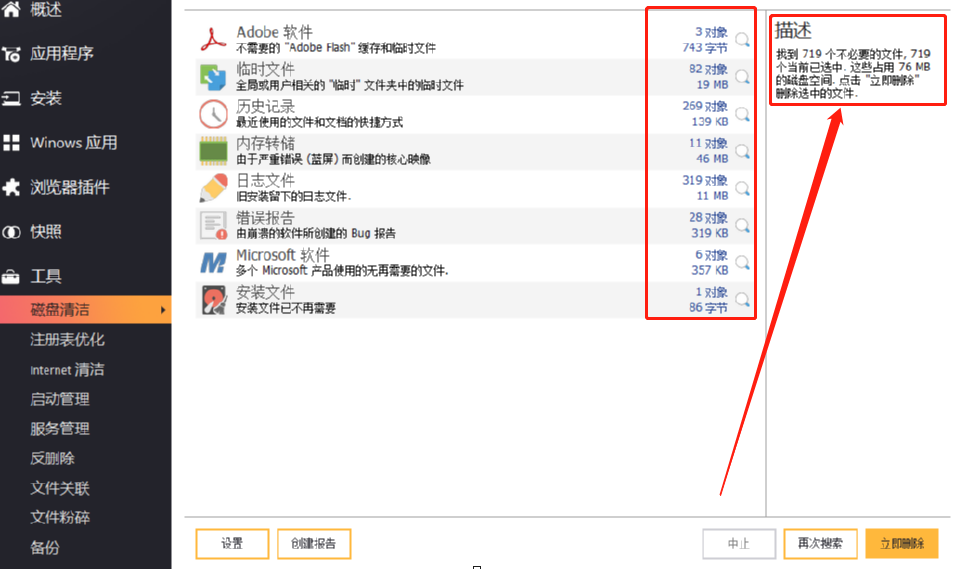Open 启动管理 tool

pyautogui.click(x=60, y=399)
